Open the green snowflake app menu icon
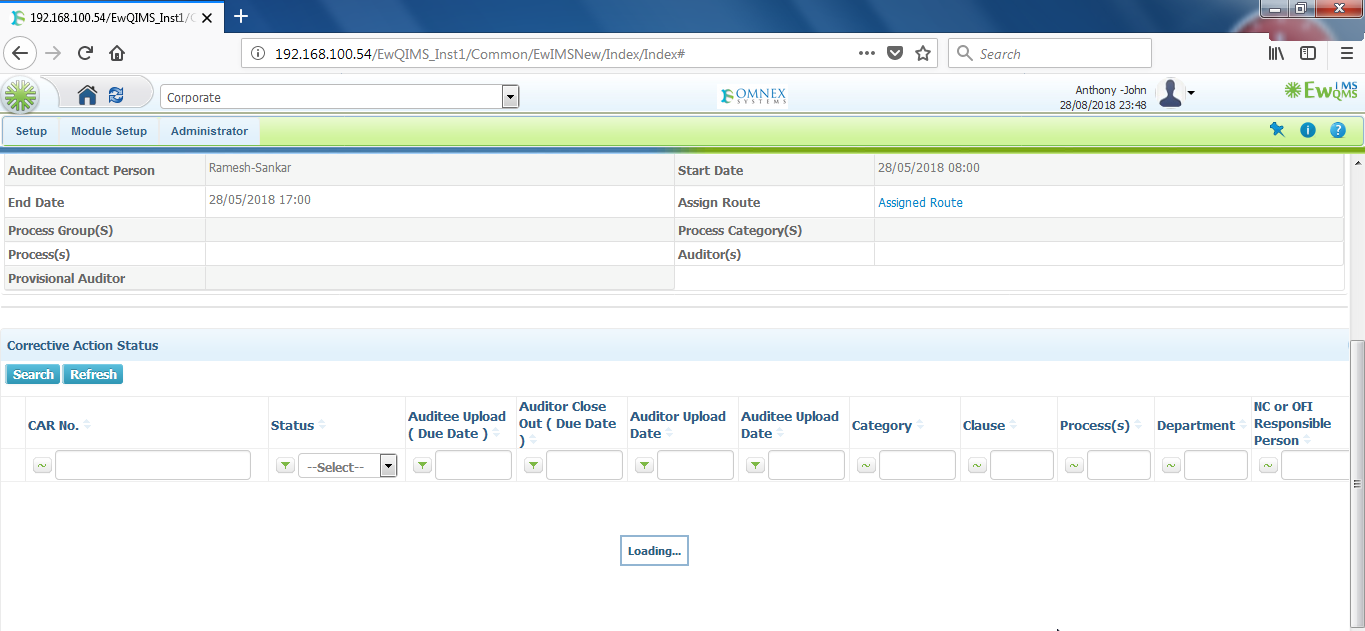This screenshot has width=1365, height=631. point(20,96)
